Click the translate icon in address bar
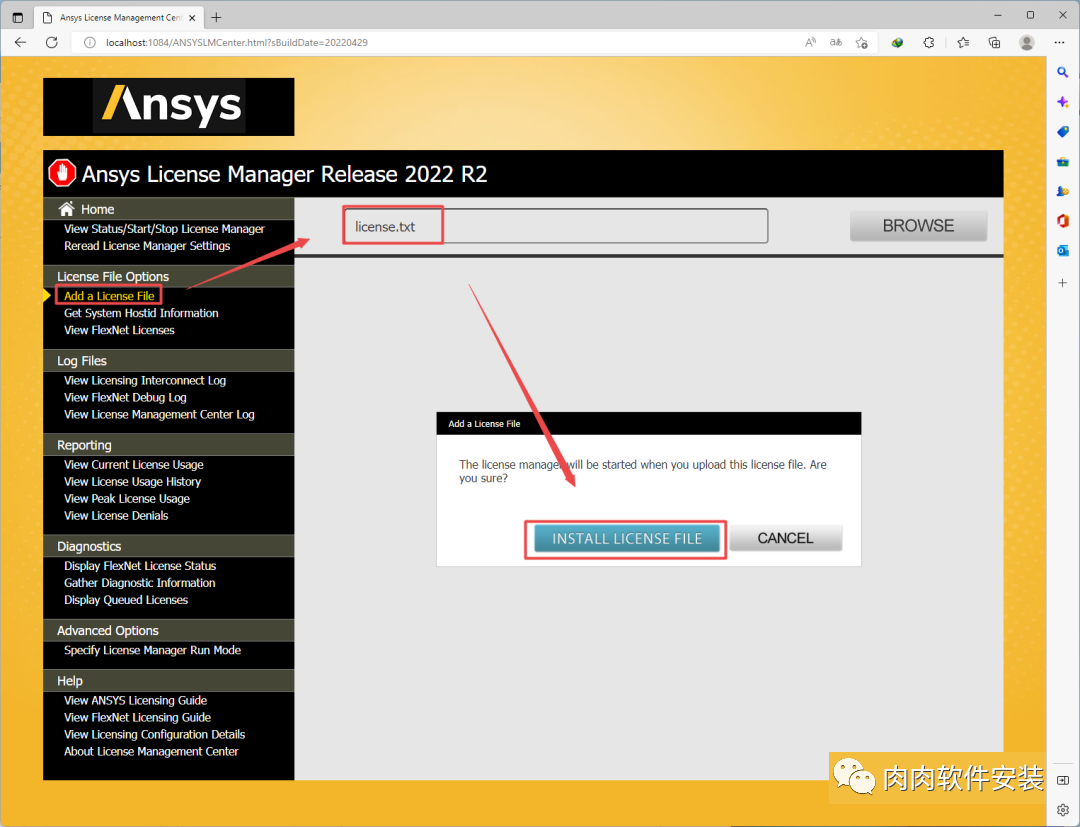 835,43
